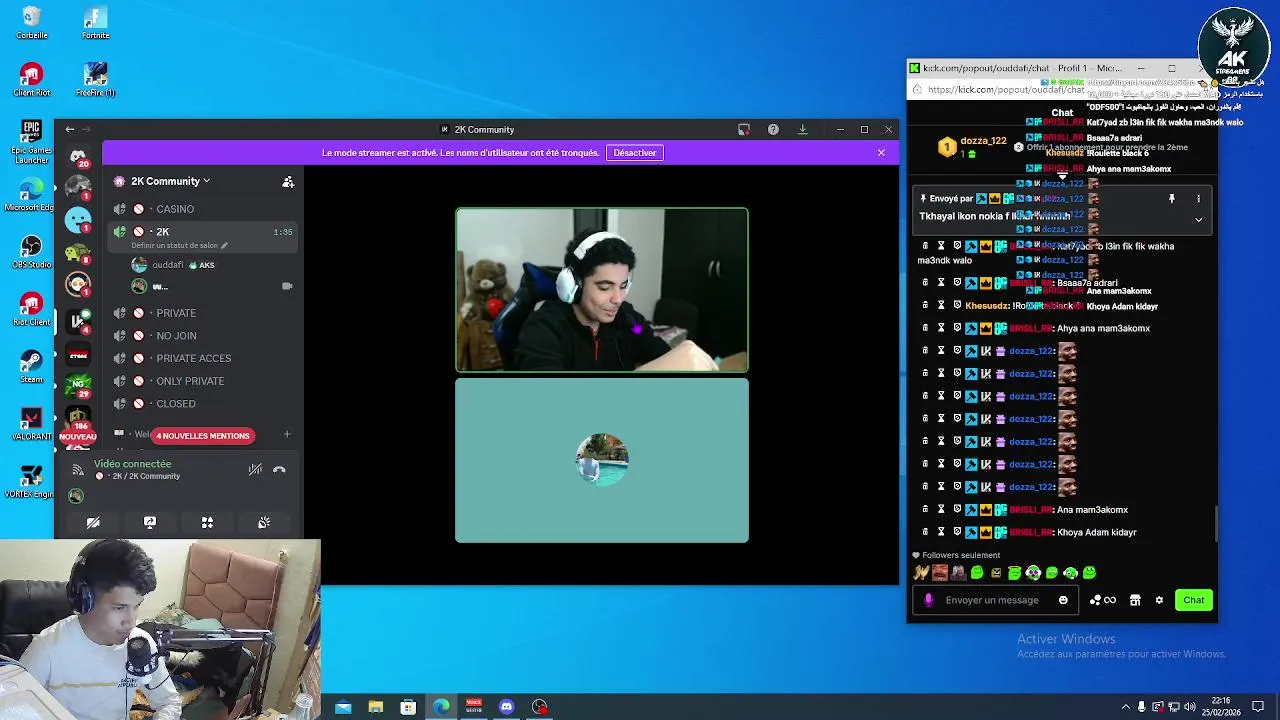Open Kick chat settings gear
The image size is (1280, 720).
point(1159,600)
